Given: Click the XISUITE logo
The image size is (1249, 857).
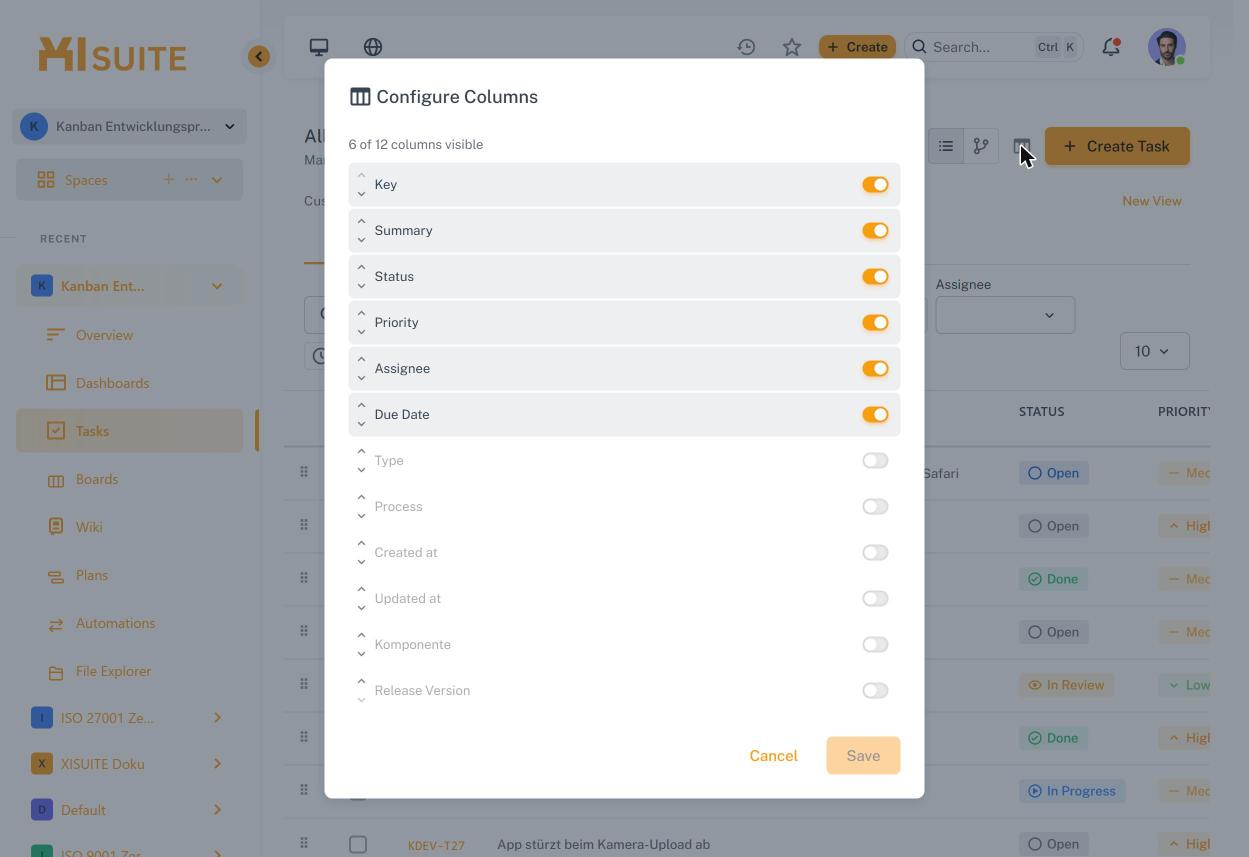Looking at the screenshot, I should point(112,55).
